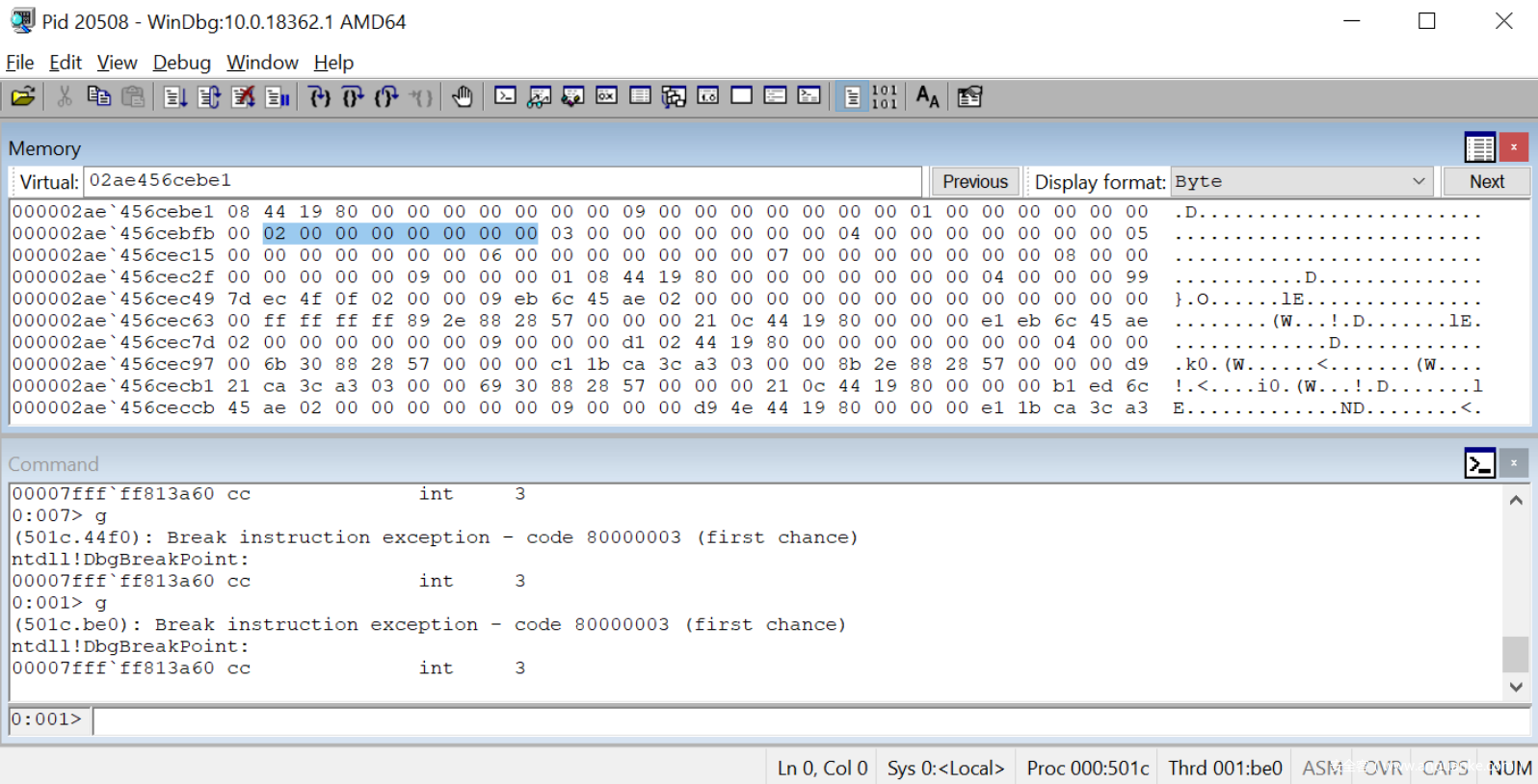The height and width of the screenshot is (784, 1538).
Task: Click the Open Source File toolbar icon
Action: tap(23, 96)
